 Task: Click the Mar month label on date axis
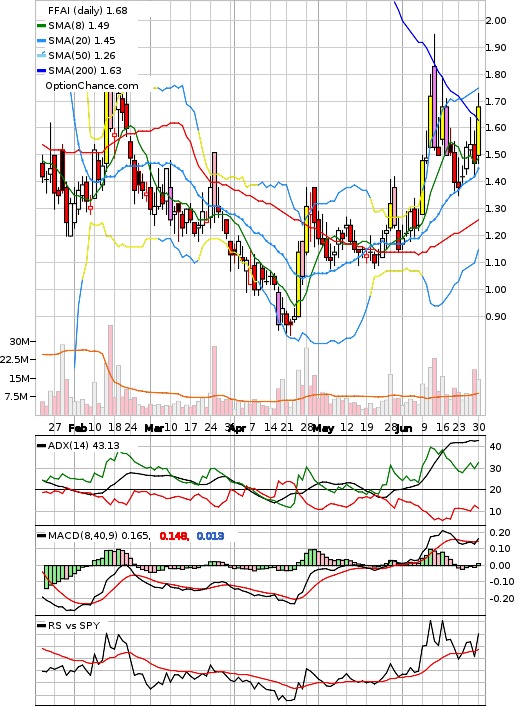coord(154,428)
